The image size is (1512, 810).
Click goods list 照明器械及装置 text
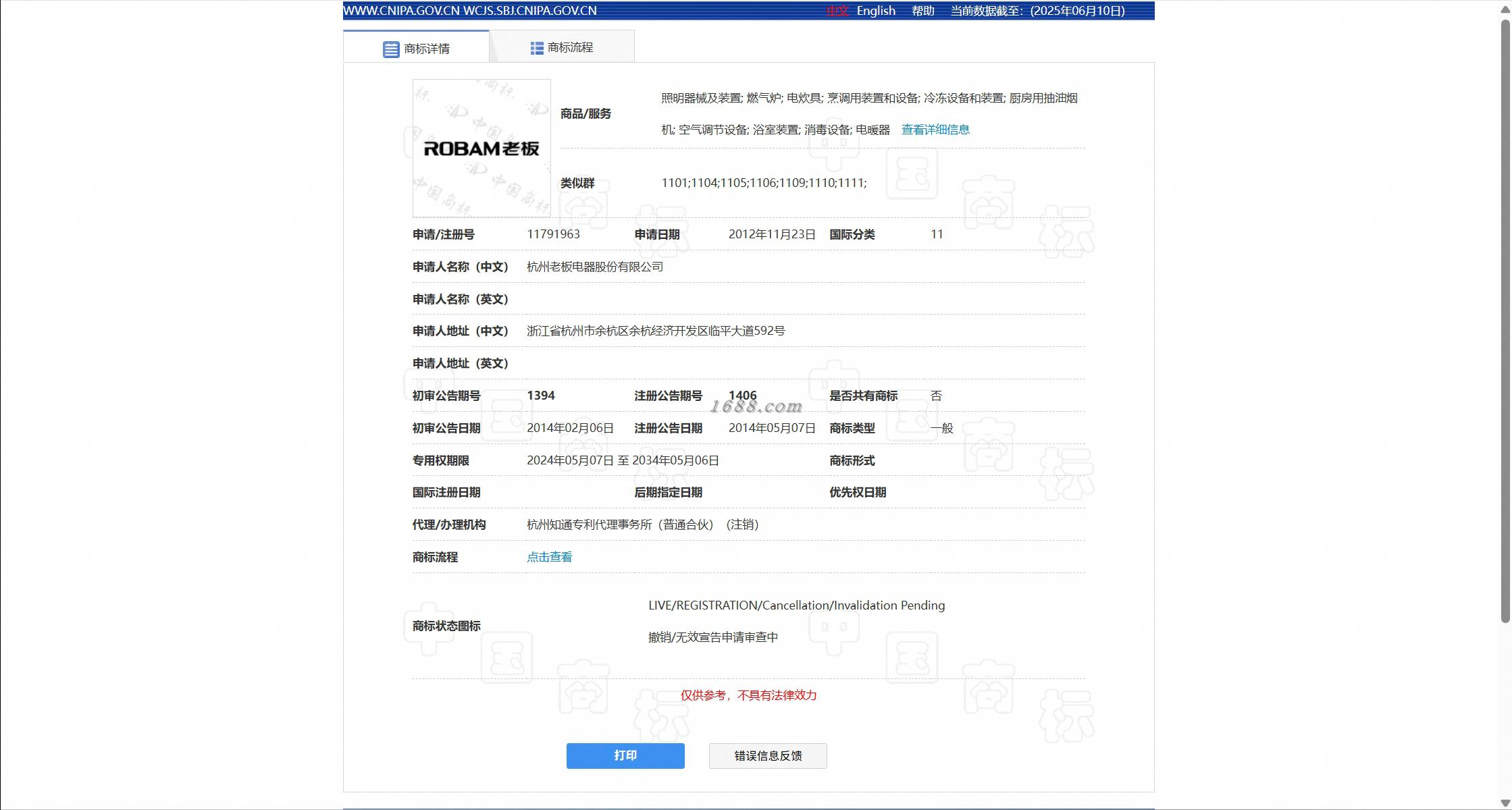pos(701,98)
